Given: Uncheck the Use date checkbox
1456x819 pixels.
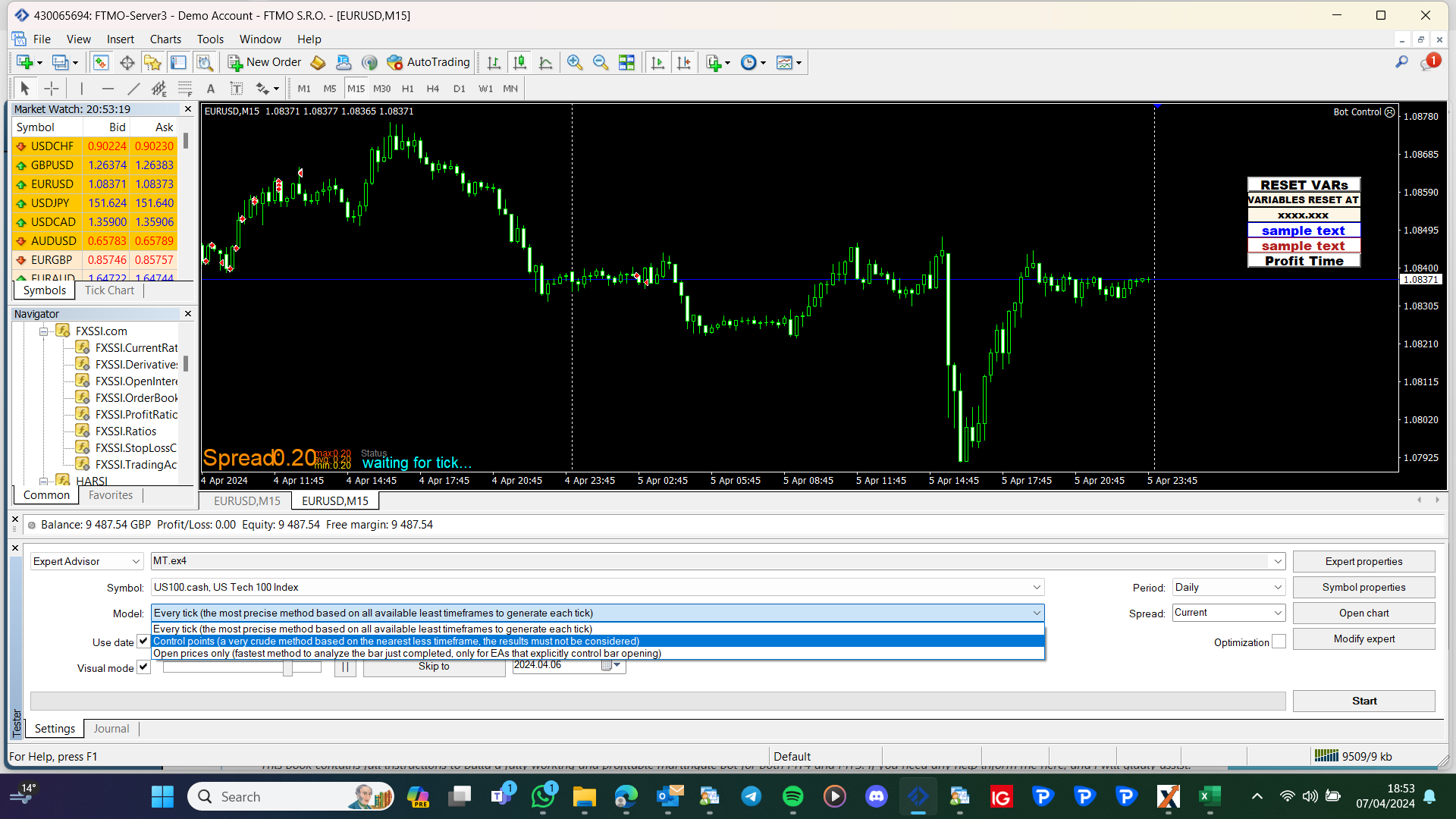Looking at the screenshot, I should [x=143, y=642].
